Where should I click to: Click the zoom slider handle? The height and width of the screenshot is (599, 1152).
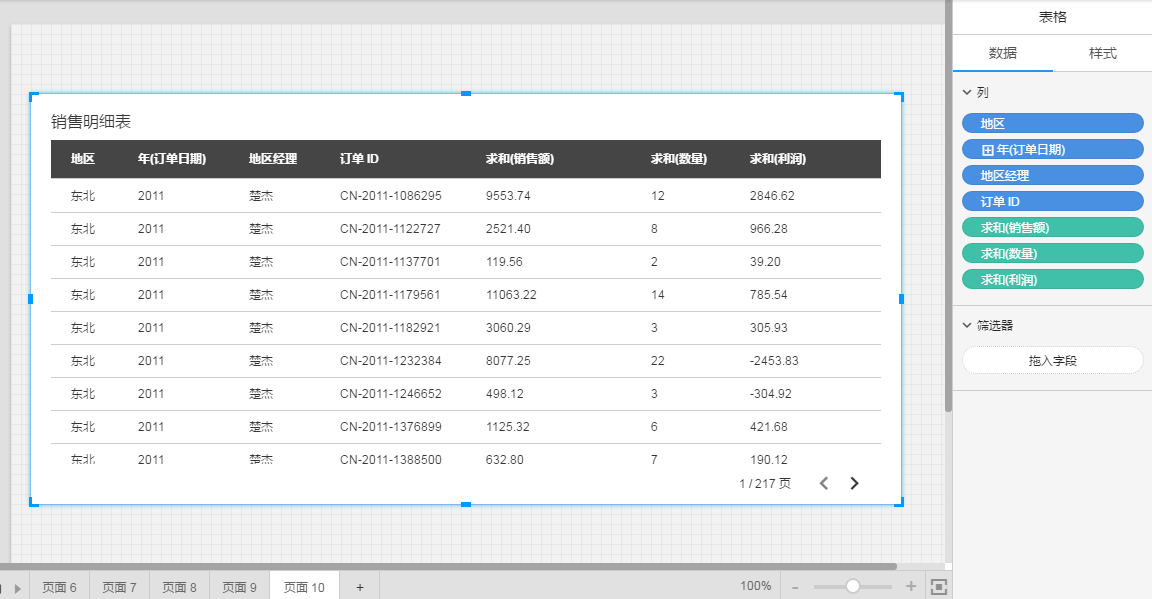click(x=853, y=587)
